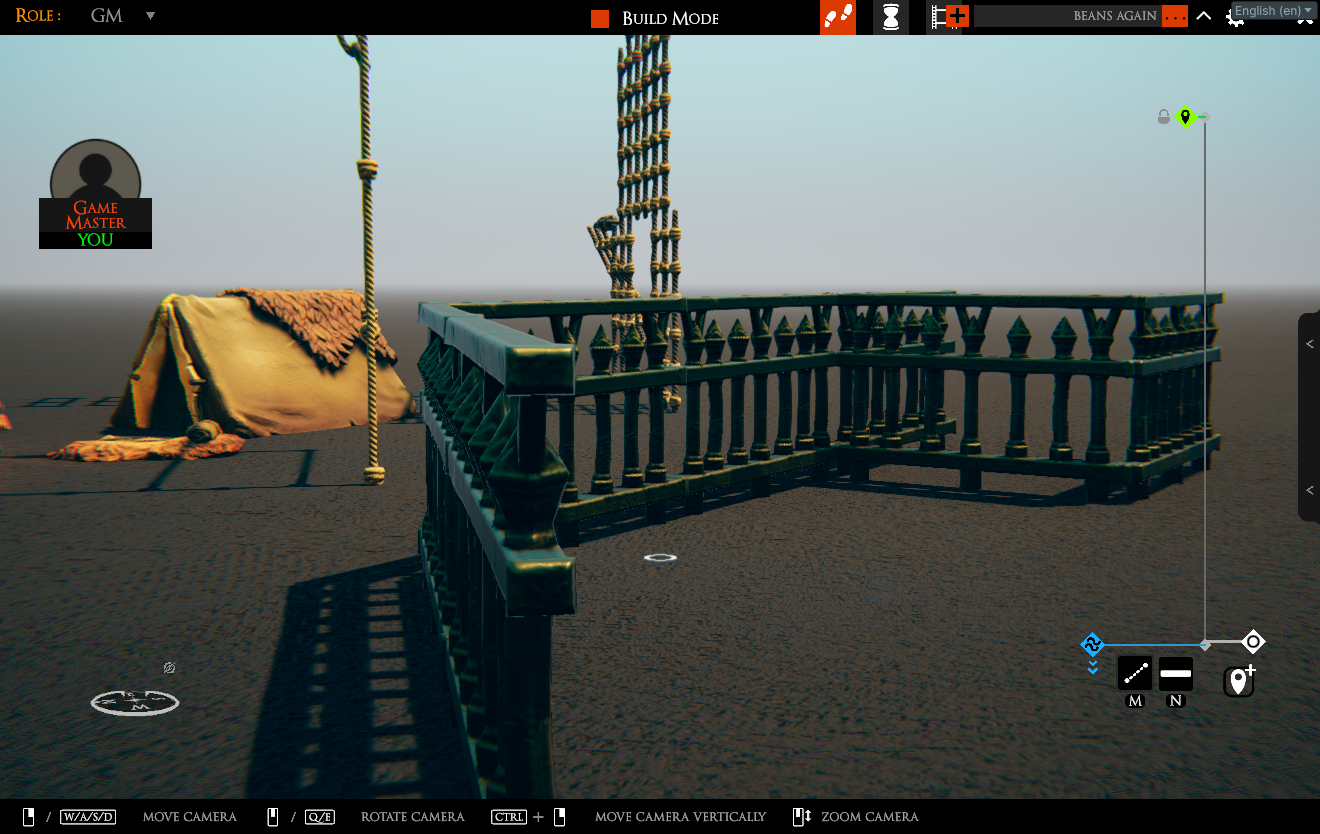Select the flat bar tool labeled N

tap(1176, 674)
